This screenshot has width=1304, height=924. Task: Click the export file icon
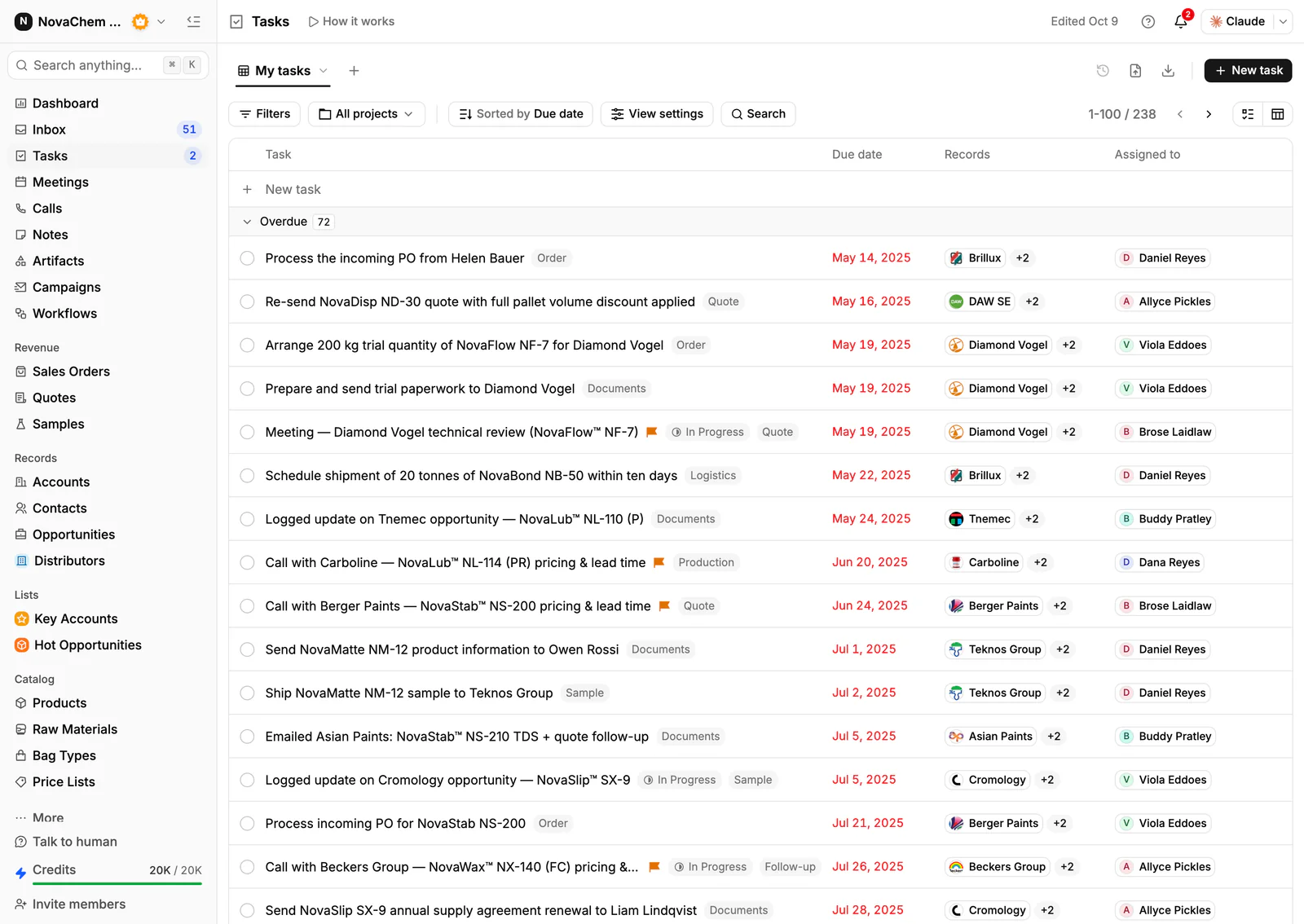coord(1135,71)
